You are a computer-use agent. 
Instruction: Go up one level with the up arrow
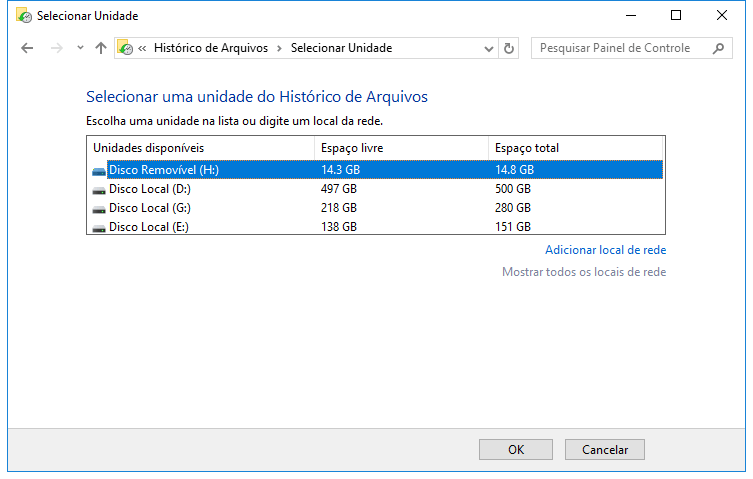tap(101, 48)
